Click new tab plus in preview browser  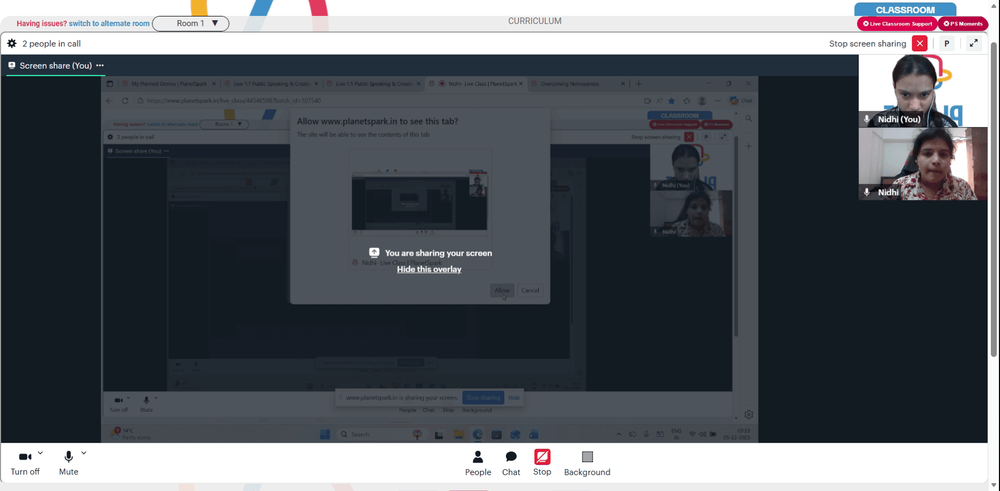[638, 84]
